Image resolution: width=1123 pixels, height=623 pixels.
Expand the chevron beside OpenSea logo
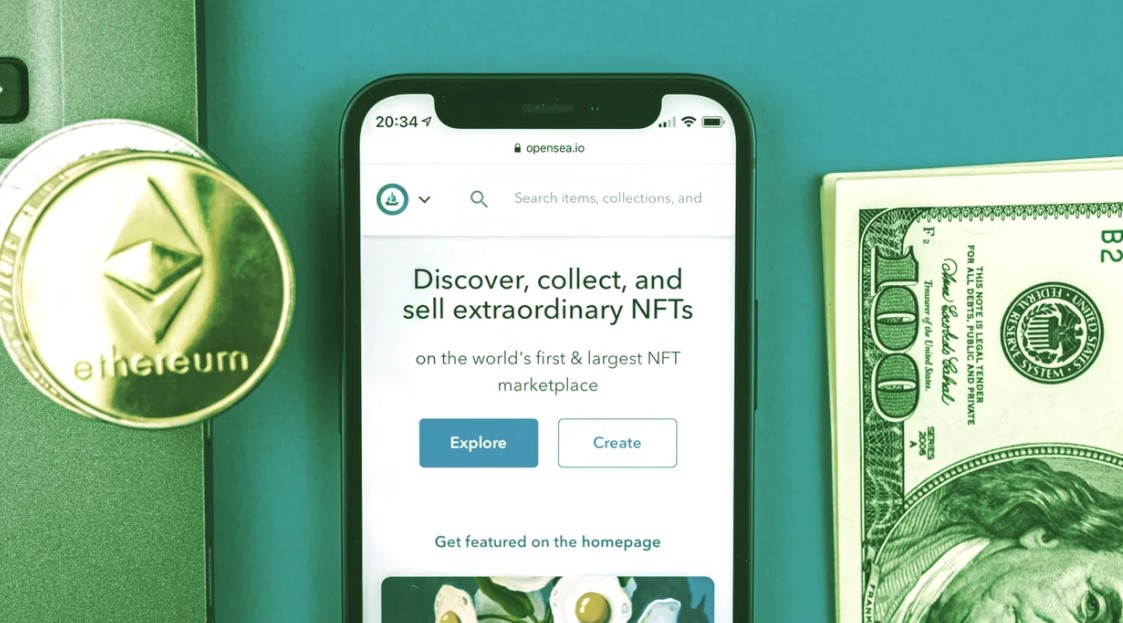425,200
